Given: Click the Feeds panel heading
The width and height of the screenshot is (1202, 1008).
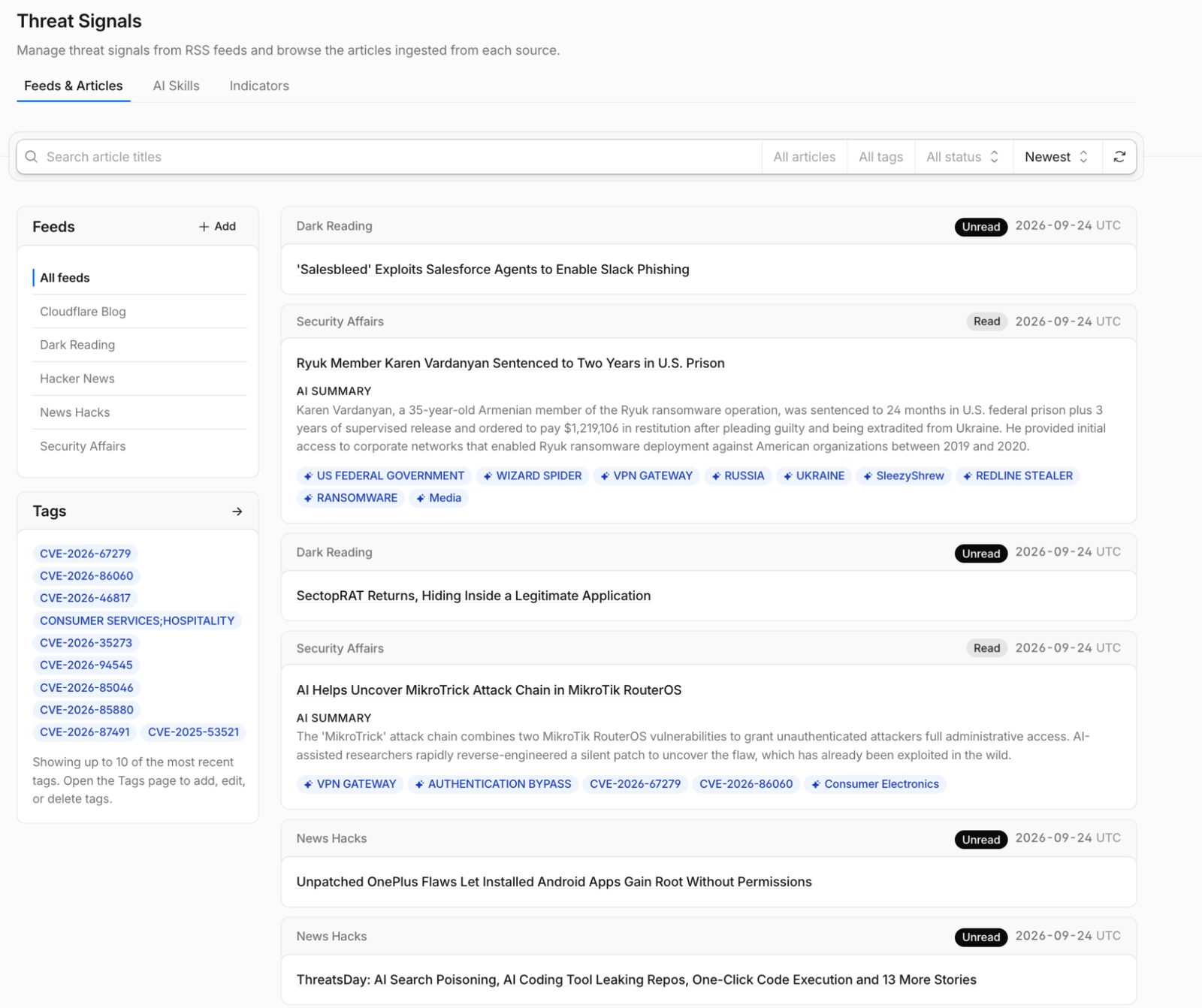Looking at the screenshot, I should point(53,227).
